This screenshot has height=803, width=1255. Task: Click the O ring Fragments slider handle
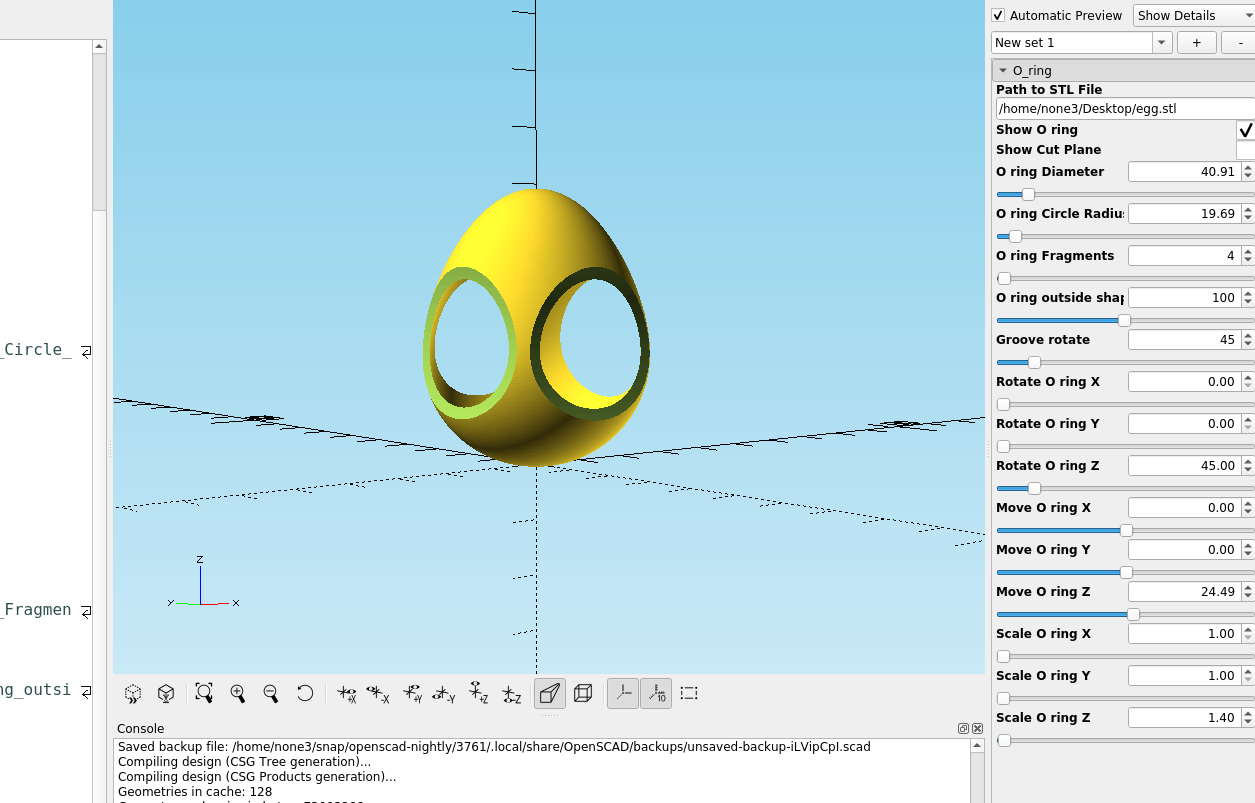tap(1004, 279)
